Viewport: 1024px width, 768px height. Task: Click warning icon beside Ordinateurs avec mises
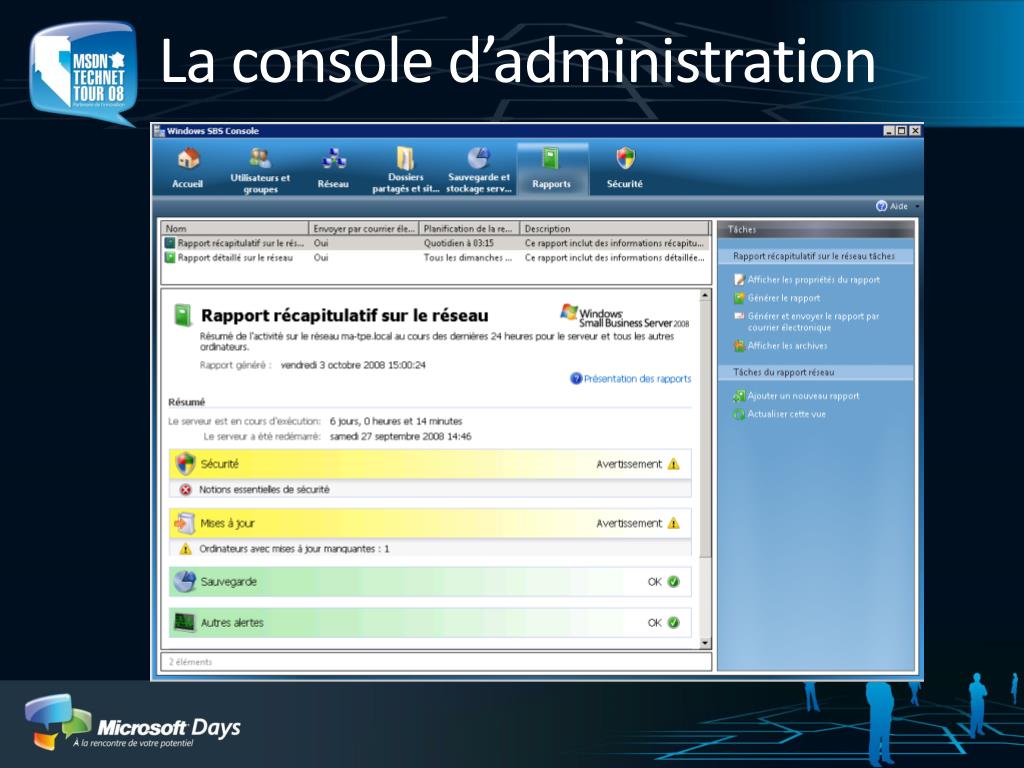(x=185, y=549)
